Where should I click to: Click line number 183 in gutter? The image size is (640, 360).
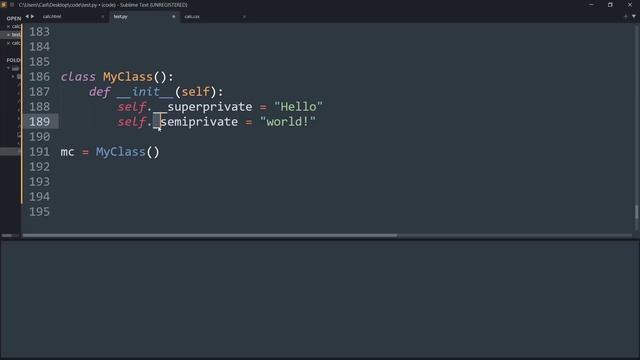39,32
